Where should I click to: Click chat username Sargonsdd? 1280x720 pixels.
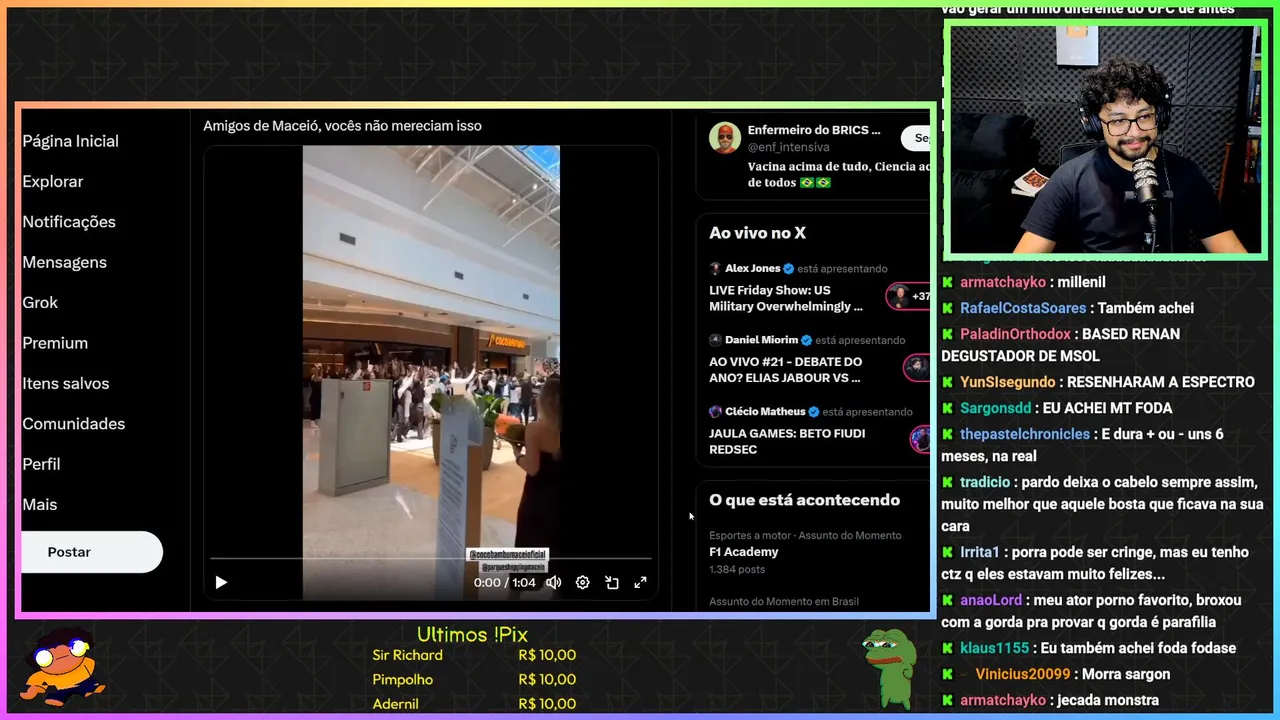(x=995, y=408)
